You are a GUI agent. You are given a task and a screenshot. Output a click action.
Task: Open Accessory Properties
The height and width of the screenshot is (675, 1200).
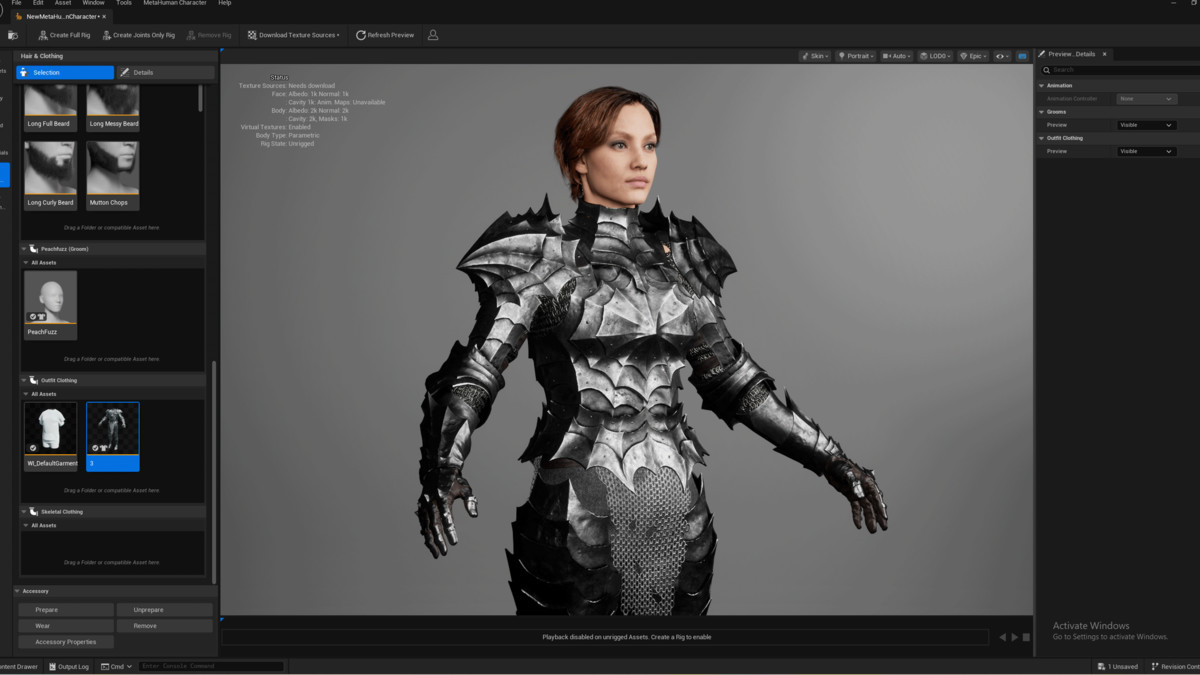click(66, 642)
